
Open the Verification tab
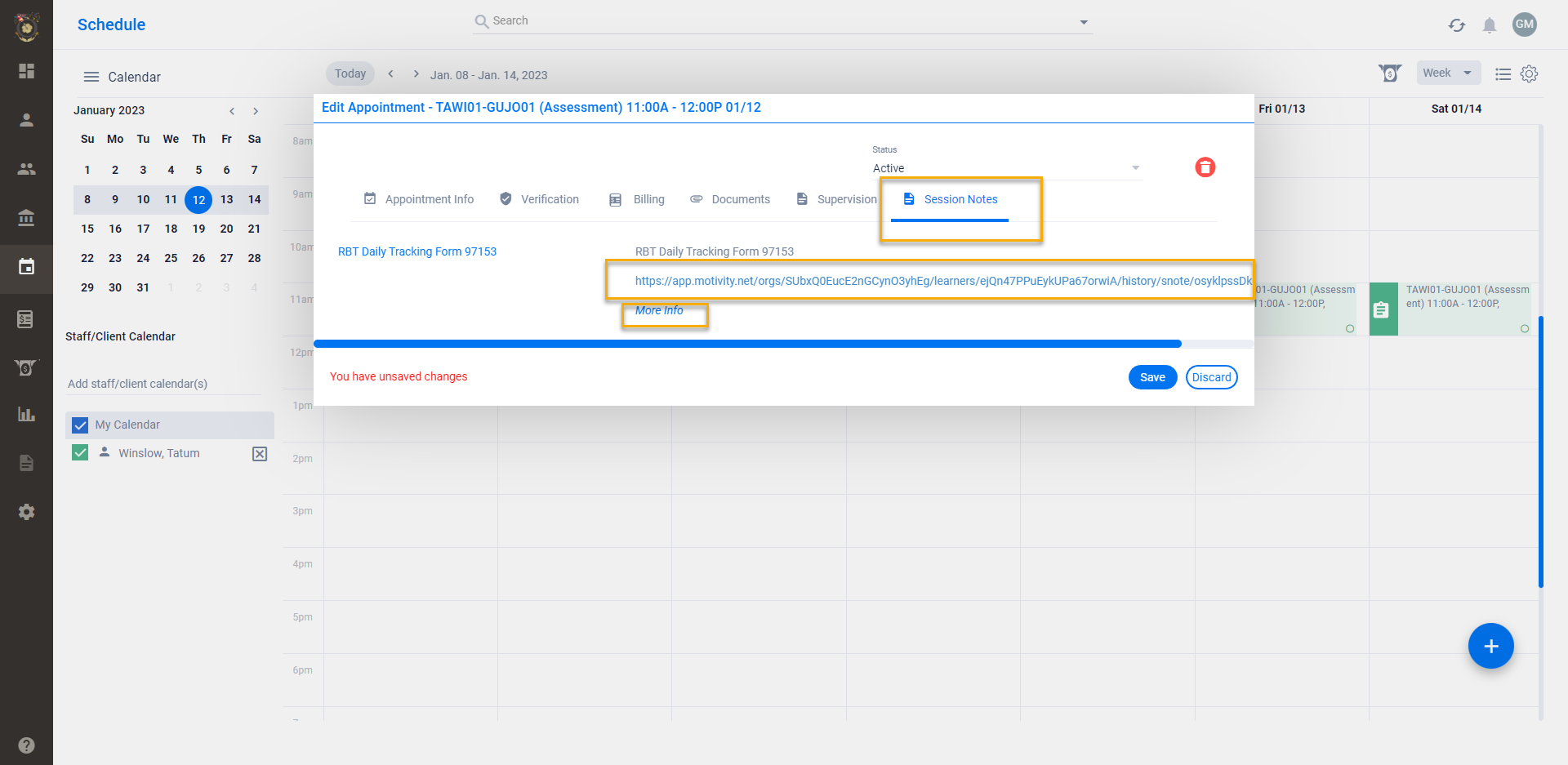(x=550, y=198)
